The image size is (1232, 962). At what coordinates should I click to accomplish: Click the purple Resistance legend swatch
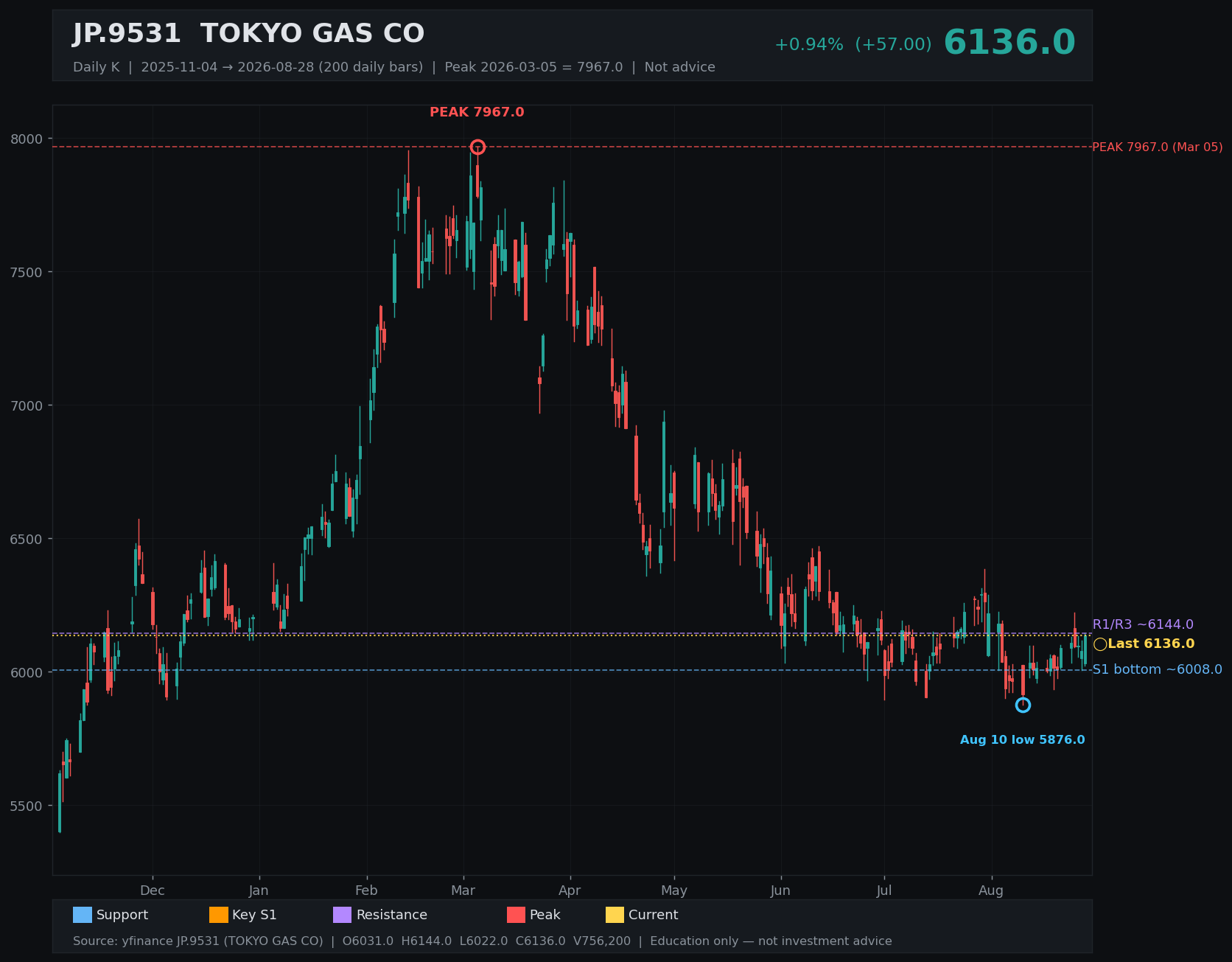pyautogui.click(x=343, y=915)
